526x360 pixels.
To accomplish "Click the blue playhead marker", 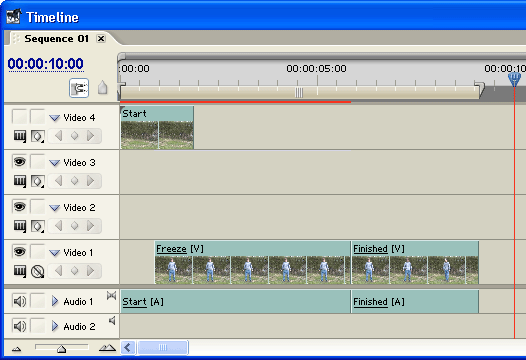I will pyautogui.click(x=514, y=80).
